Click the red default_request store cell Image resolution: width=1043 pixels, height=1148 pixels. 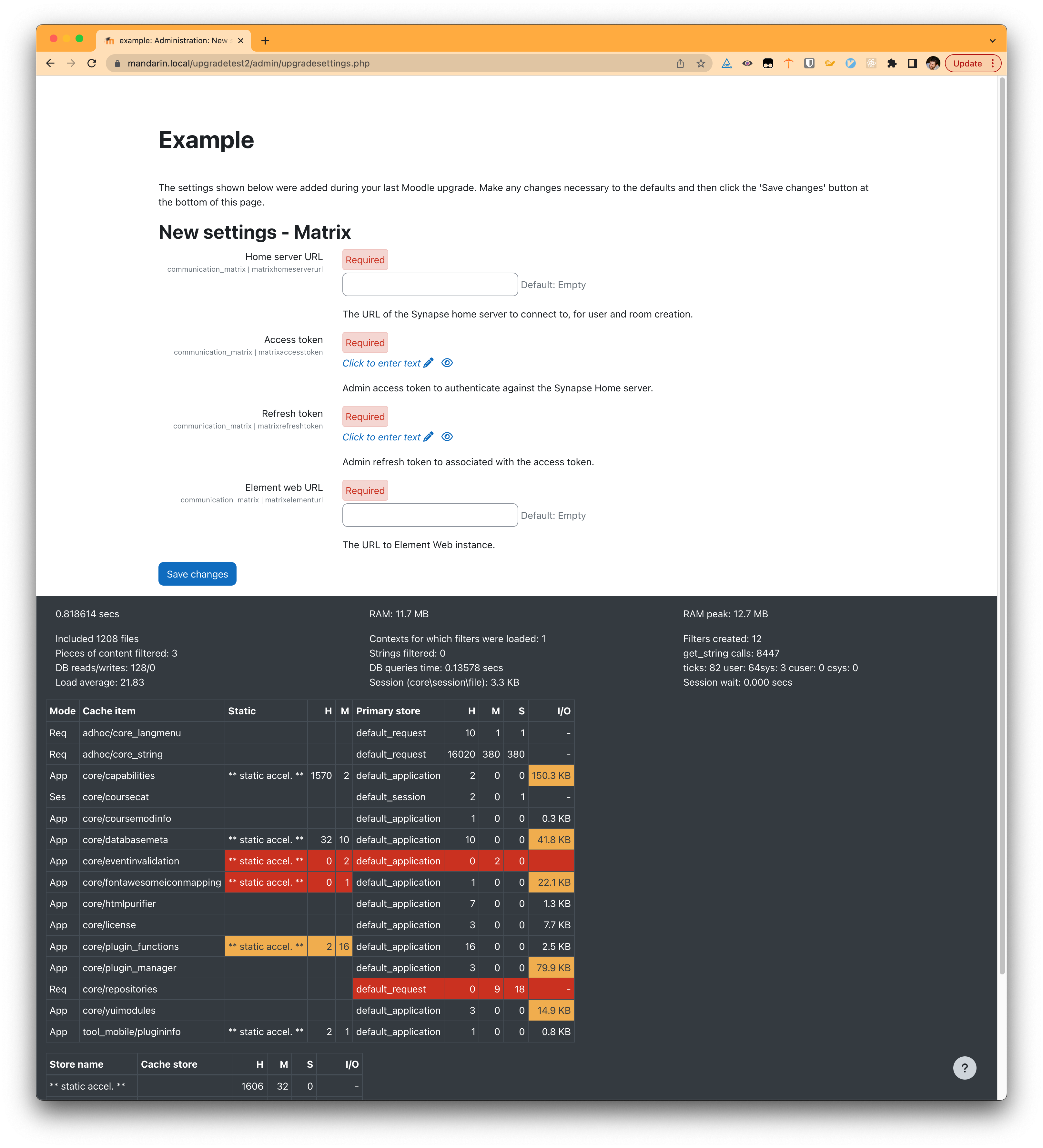tap(398, 989)
